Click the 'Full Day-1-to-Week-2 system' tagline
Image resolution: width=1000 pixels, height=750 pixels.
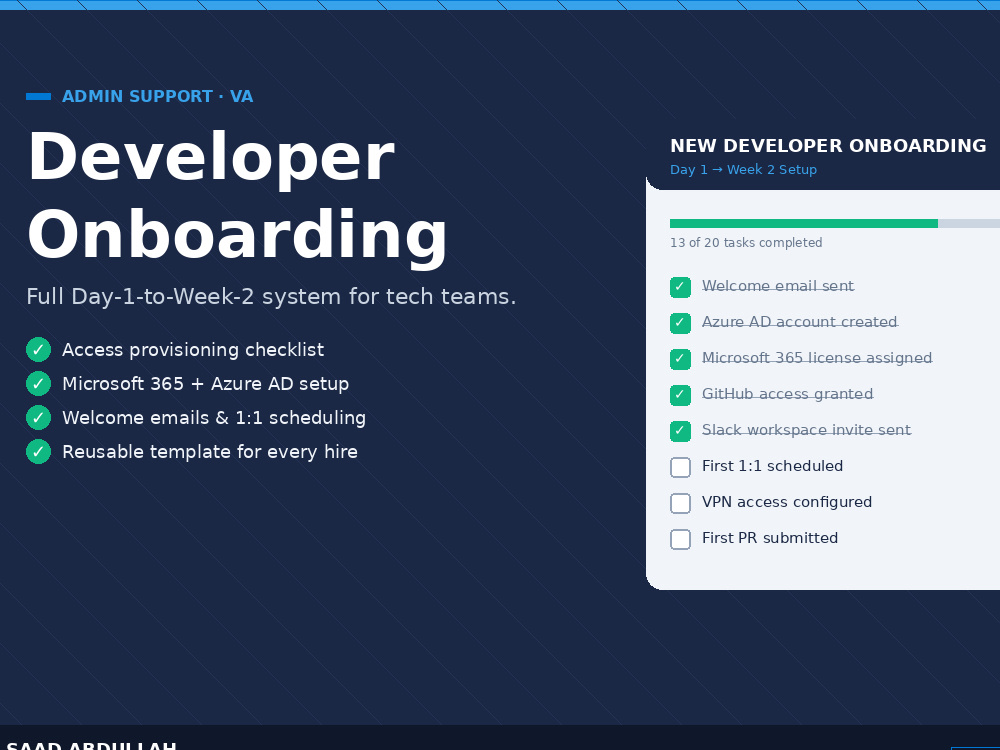click(271, 297)
